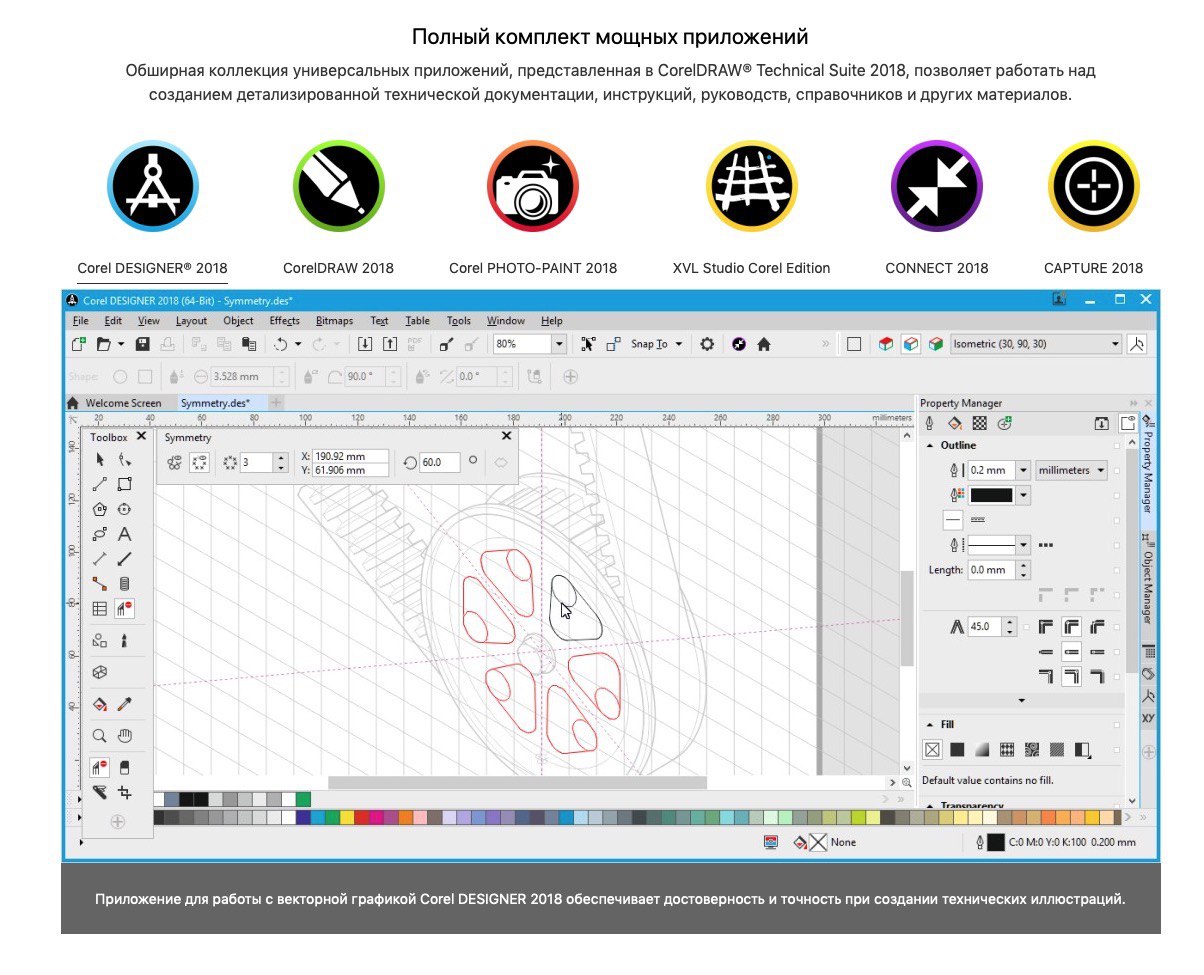Image resolution: width=1204 pixels, height=975 pixels.
Task: Open the XVL Studio Corel Edition tab
Action: tap(752, 268)
